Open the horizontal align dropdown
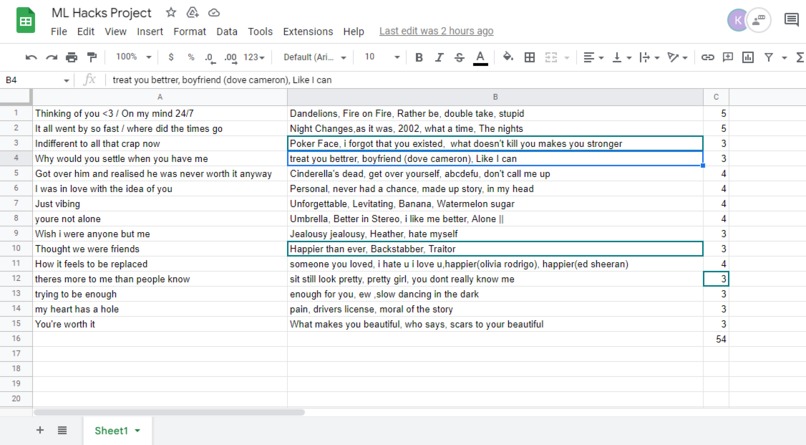 [x=593, y=58]
